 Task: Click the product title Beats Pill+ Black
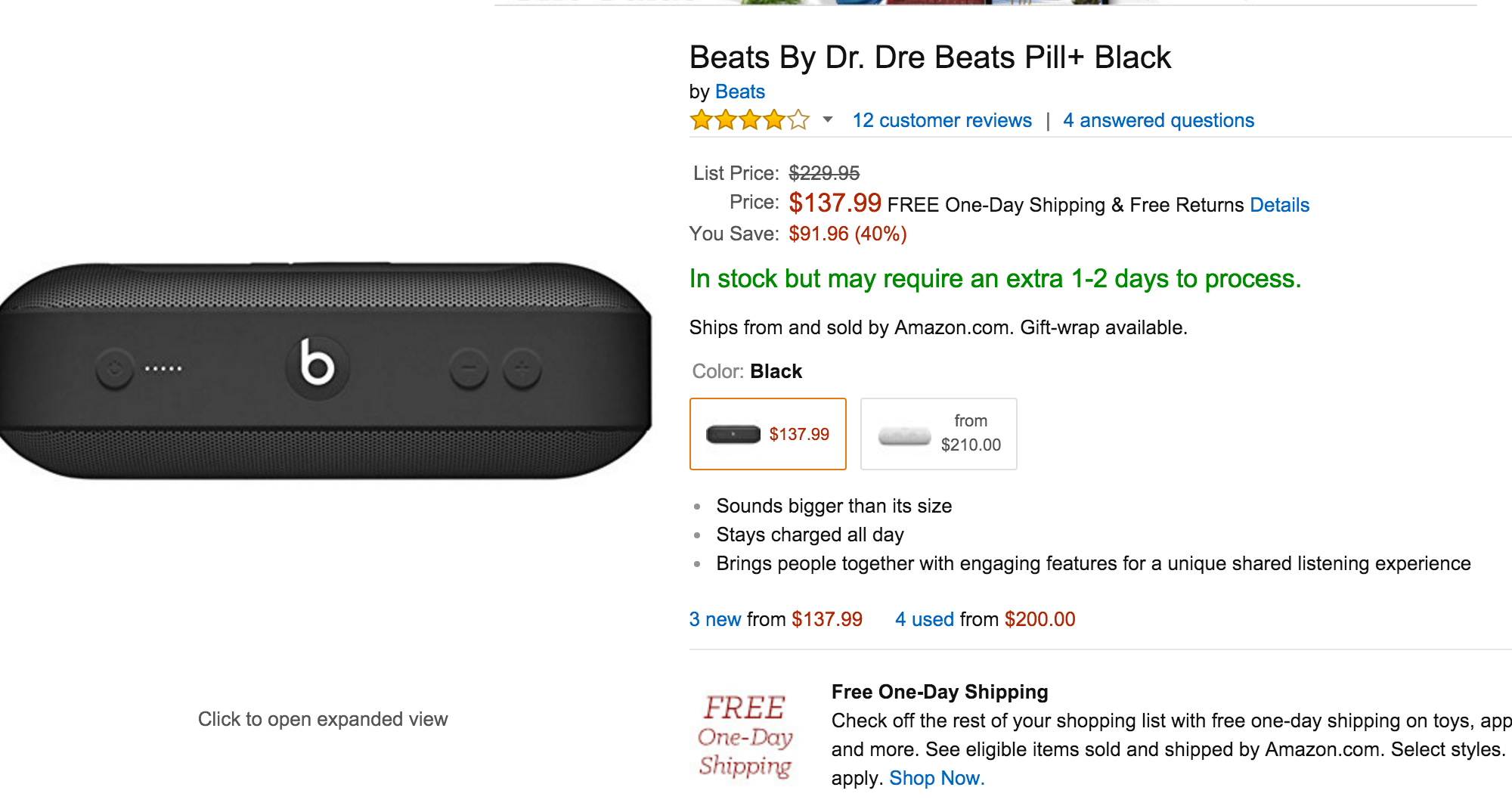click(929, 57)
